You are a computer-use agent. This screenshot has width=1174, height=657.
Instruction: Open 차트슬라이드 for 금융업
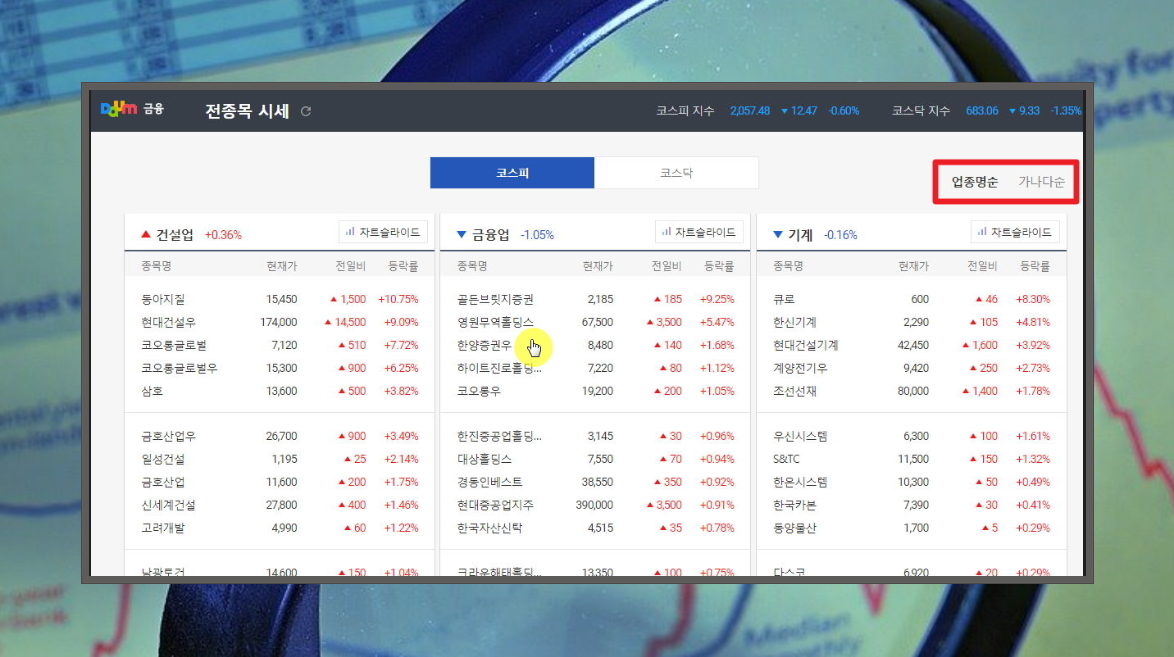[699, 232]
